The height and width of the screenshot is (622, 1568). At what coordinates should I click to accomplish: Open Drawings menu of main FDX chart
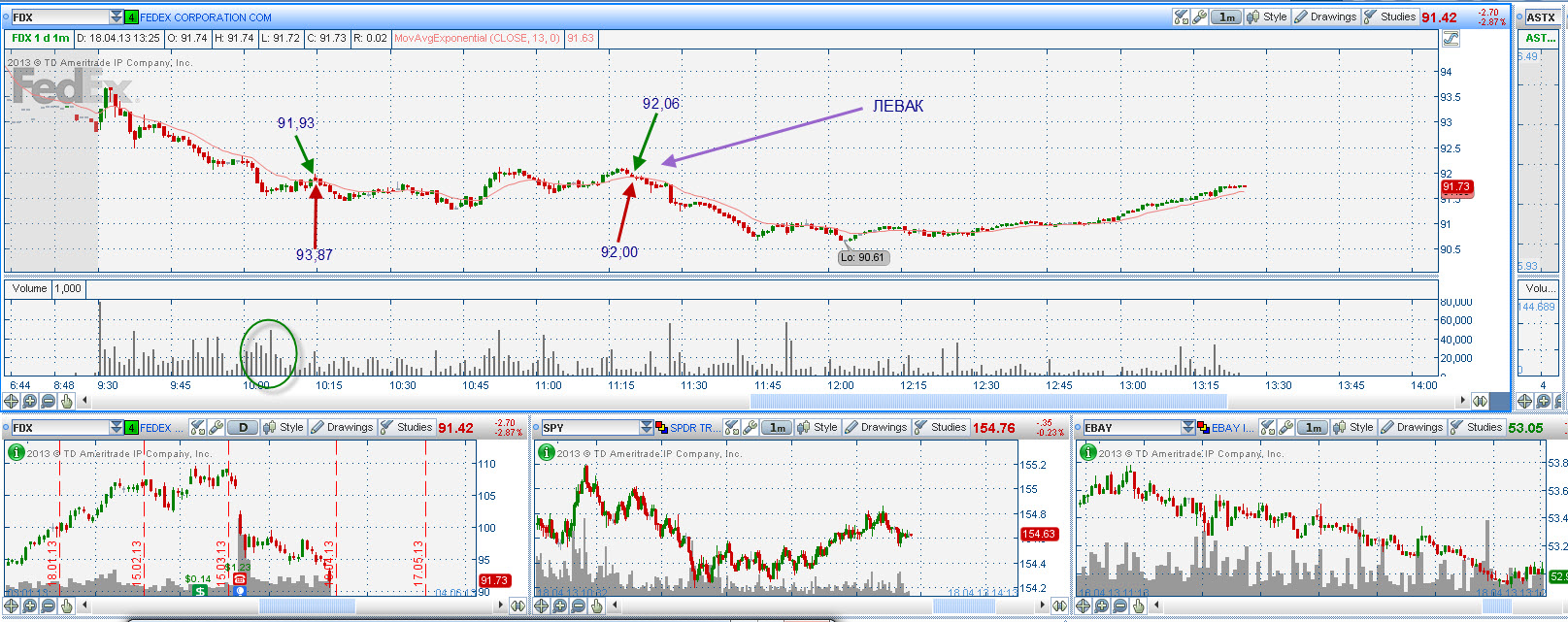1325,16
